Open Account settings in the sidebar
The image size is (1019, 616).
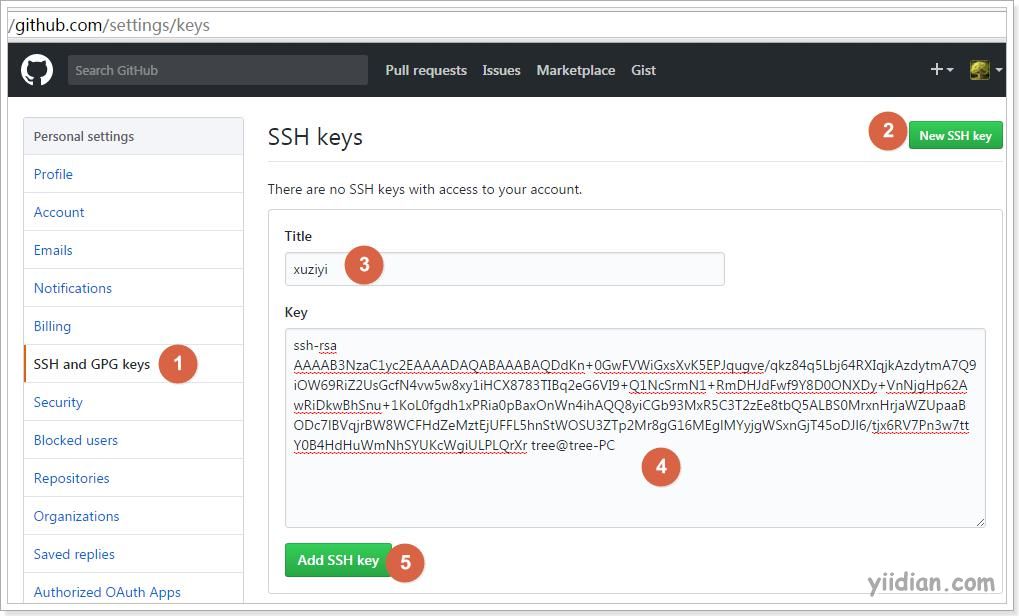click(x=133, y=212)
